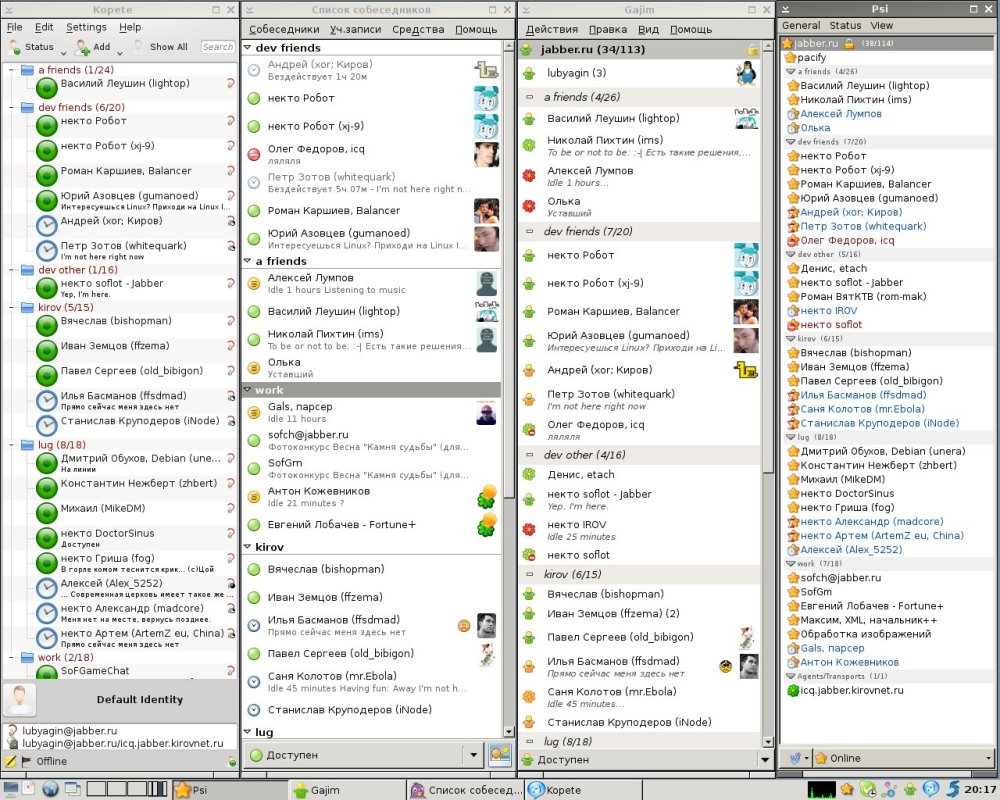Image resolution: width=1000 pixels, height=800 pixels.
Task: Click the lock icon on Psi jabber.ru account
Action: pos(849,43)
